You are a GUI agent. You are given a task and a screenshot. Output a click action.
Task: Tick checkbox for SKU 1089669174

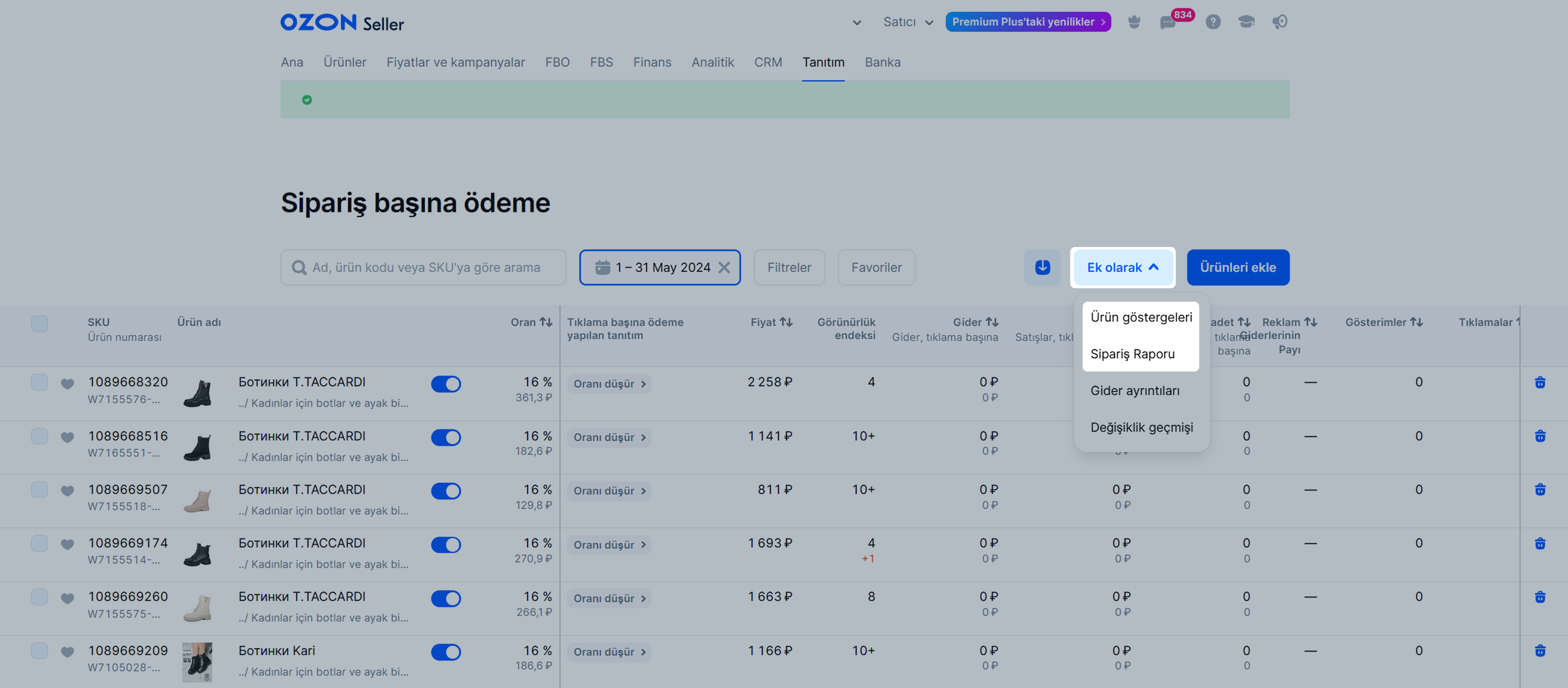click(x=40, y=543)
